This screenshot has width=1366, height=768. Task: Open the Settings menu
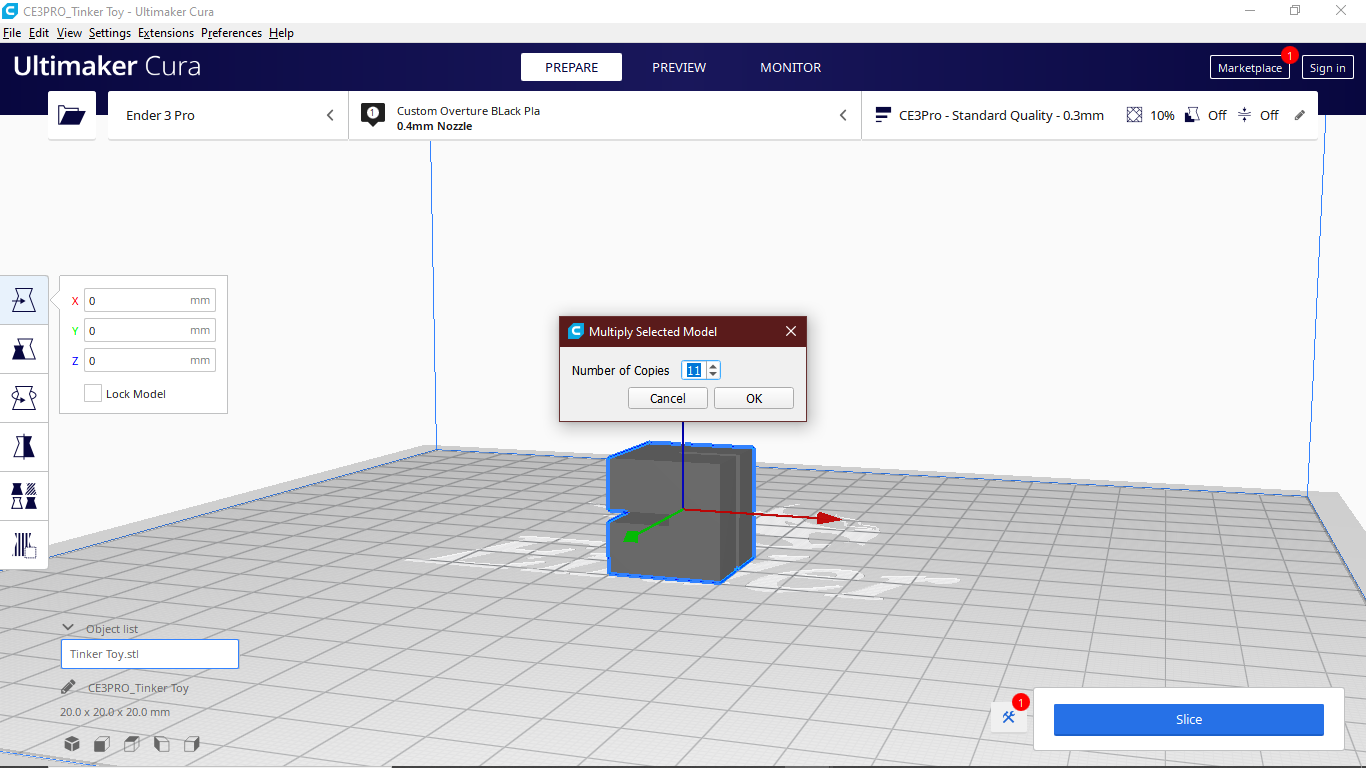110,33
